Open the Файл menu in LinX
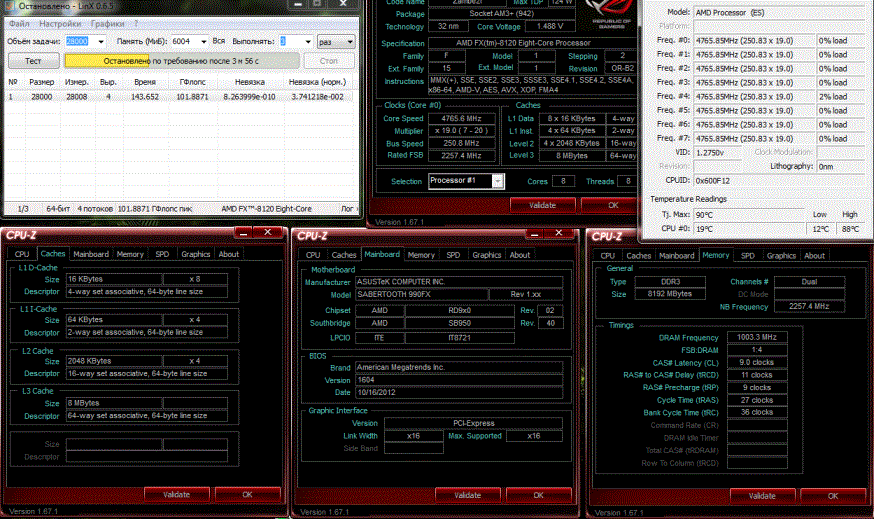Image resolution: width=874 pixels, height=519 pixels. click(x=19, y=24)
